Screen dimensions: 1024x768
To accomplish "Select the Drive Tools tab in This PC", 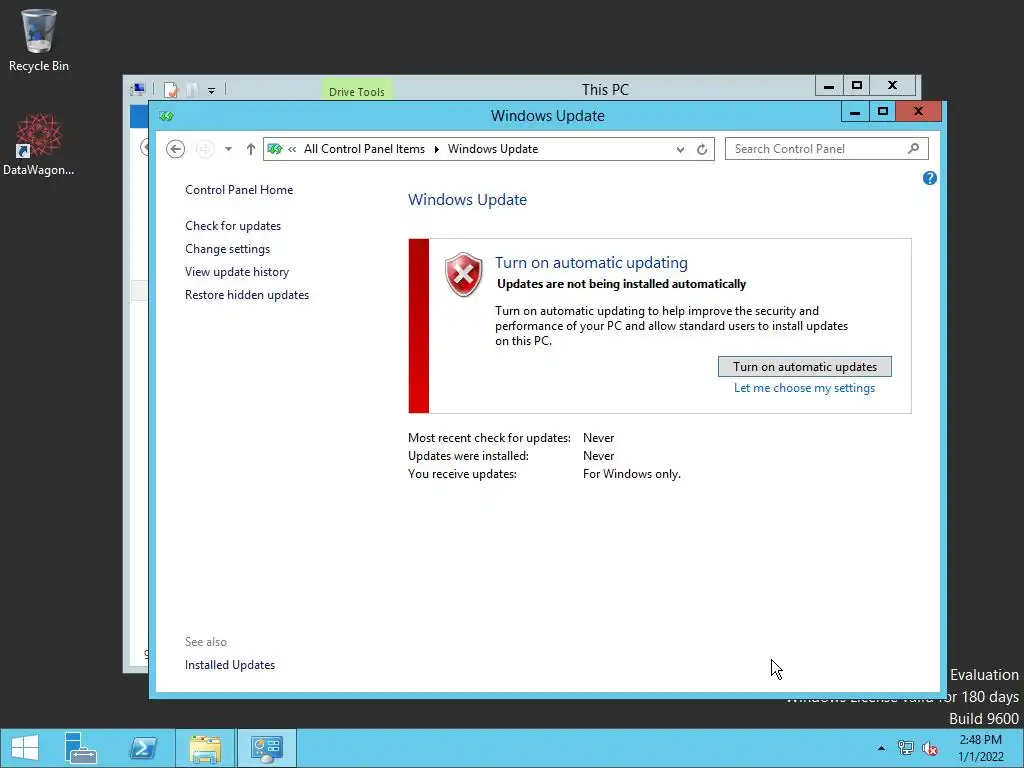I will (x=357, y=91).
